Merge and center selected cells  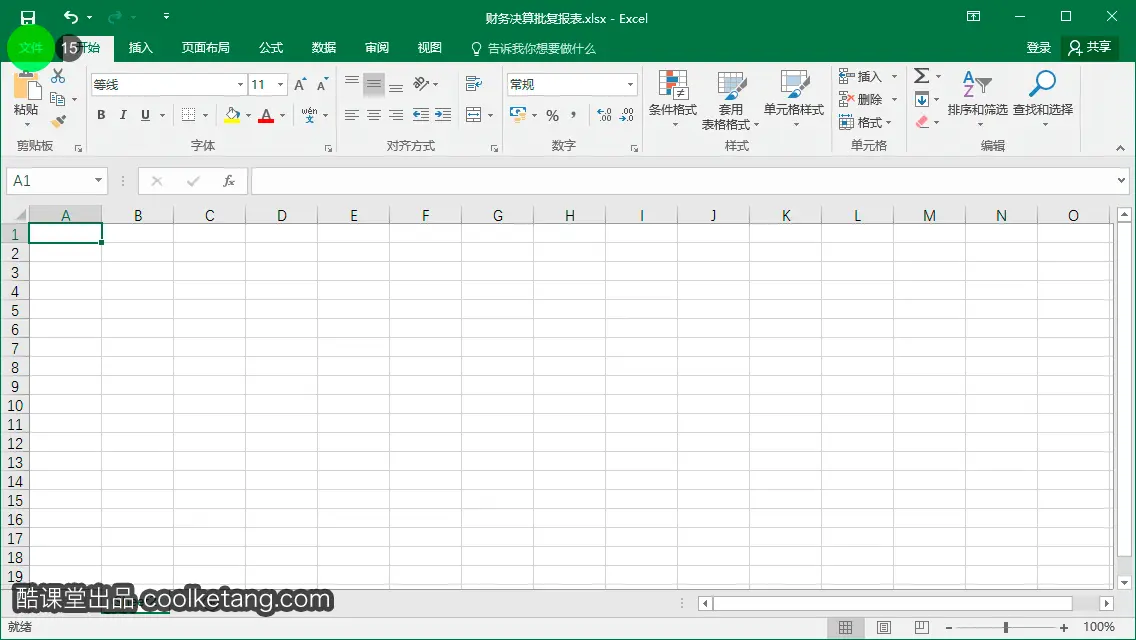pos(473,115)
